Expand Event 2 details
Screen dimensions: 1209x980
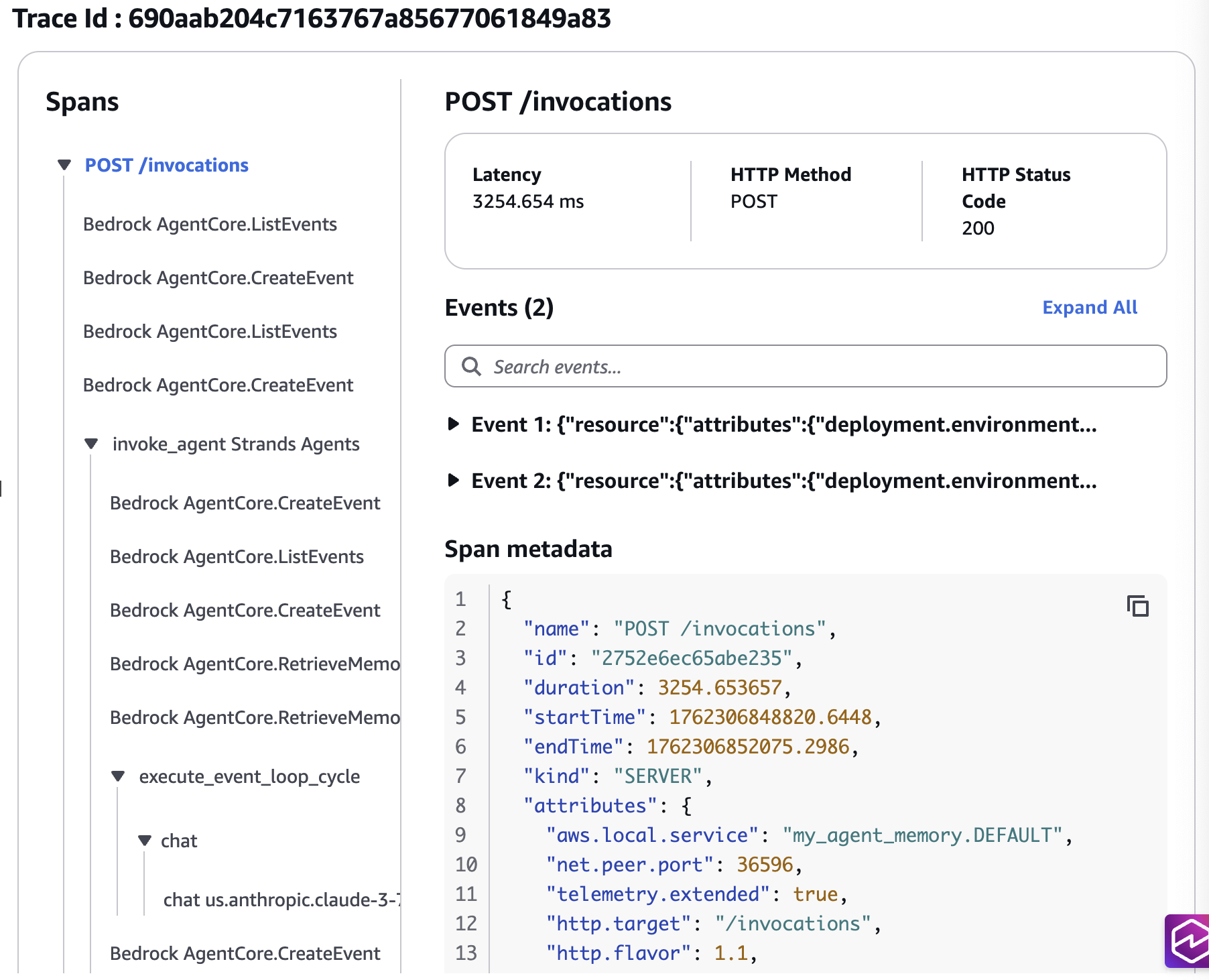(454, 480)
